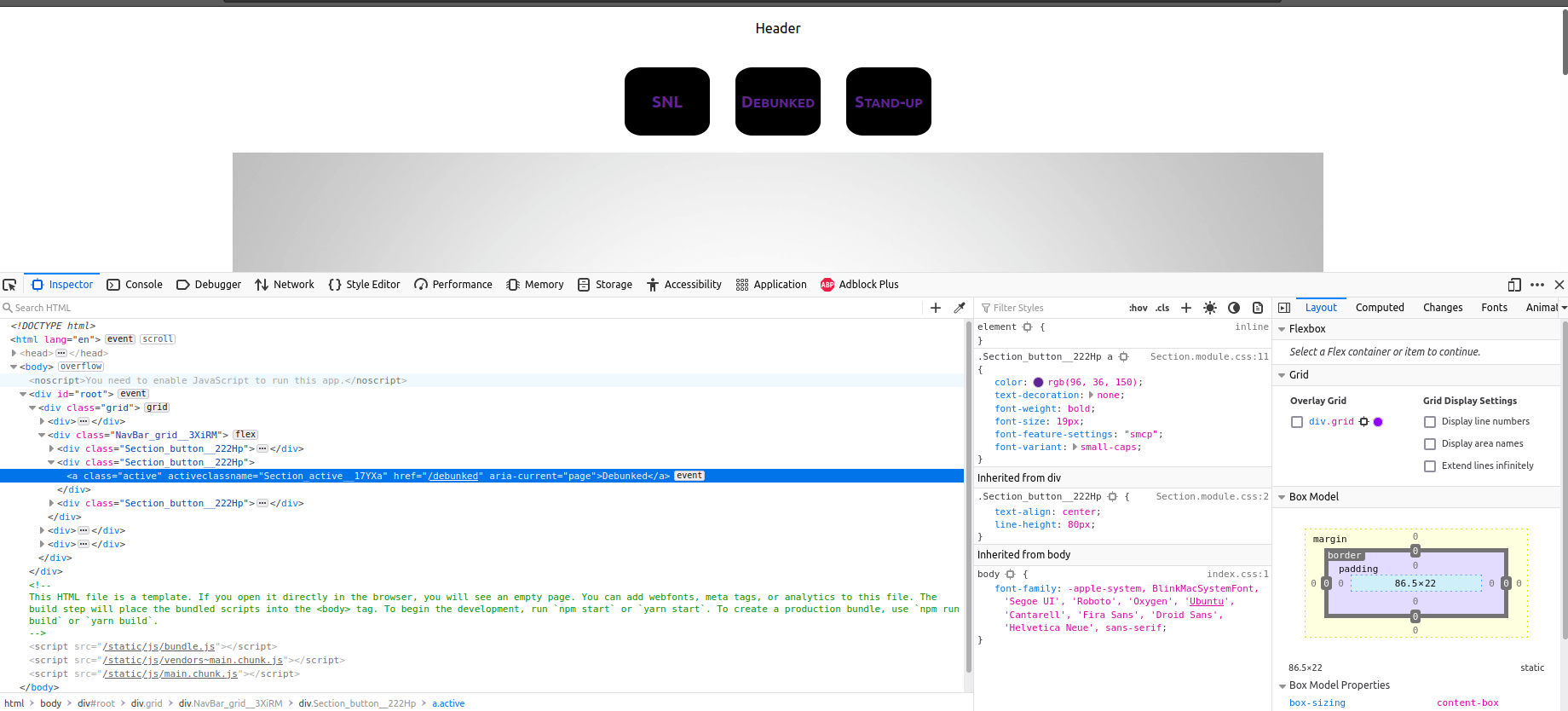Close the developer tools panel
The image size is (1568, 711).
(1559, 285)
